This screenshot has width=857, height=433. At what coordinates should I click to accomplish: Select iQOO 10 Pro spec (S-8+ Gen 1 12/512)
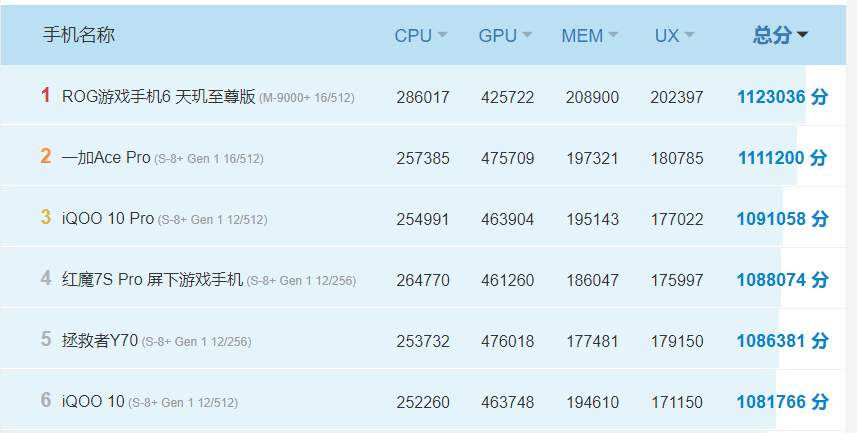click(x=213, y=220)
